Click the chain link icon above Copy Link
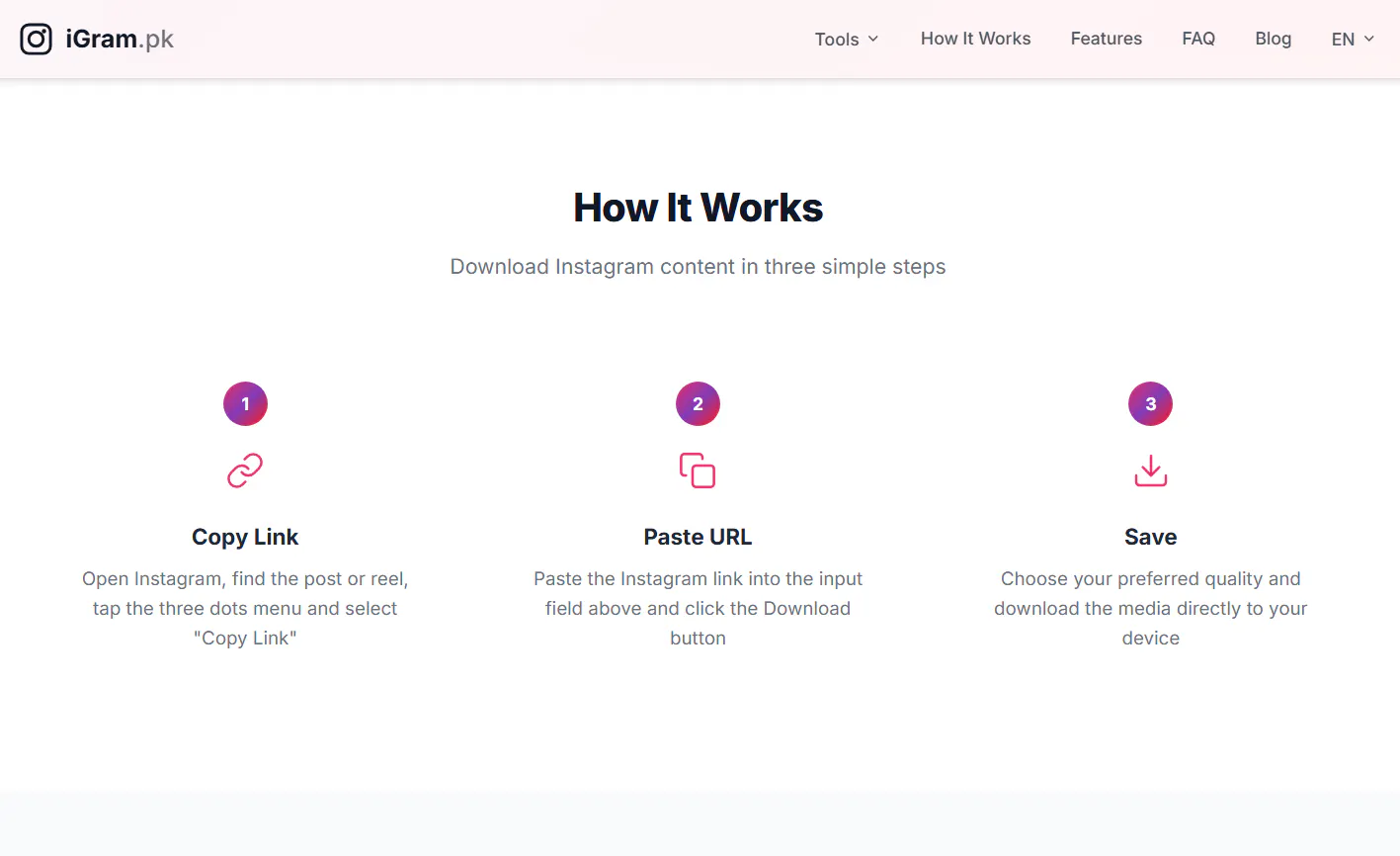Screen dimensions: 1400x856 point(245,471)
